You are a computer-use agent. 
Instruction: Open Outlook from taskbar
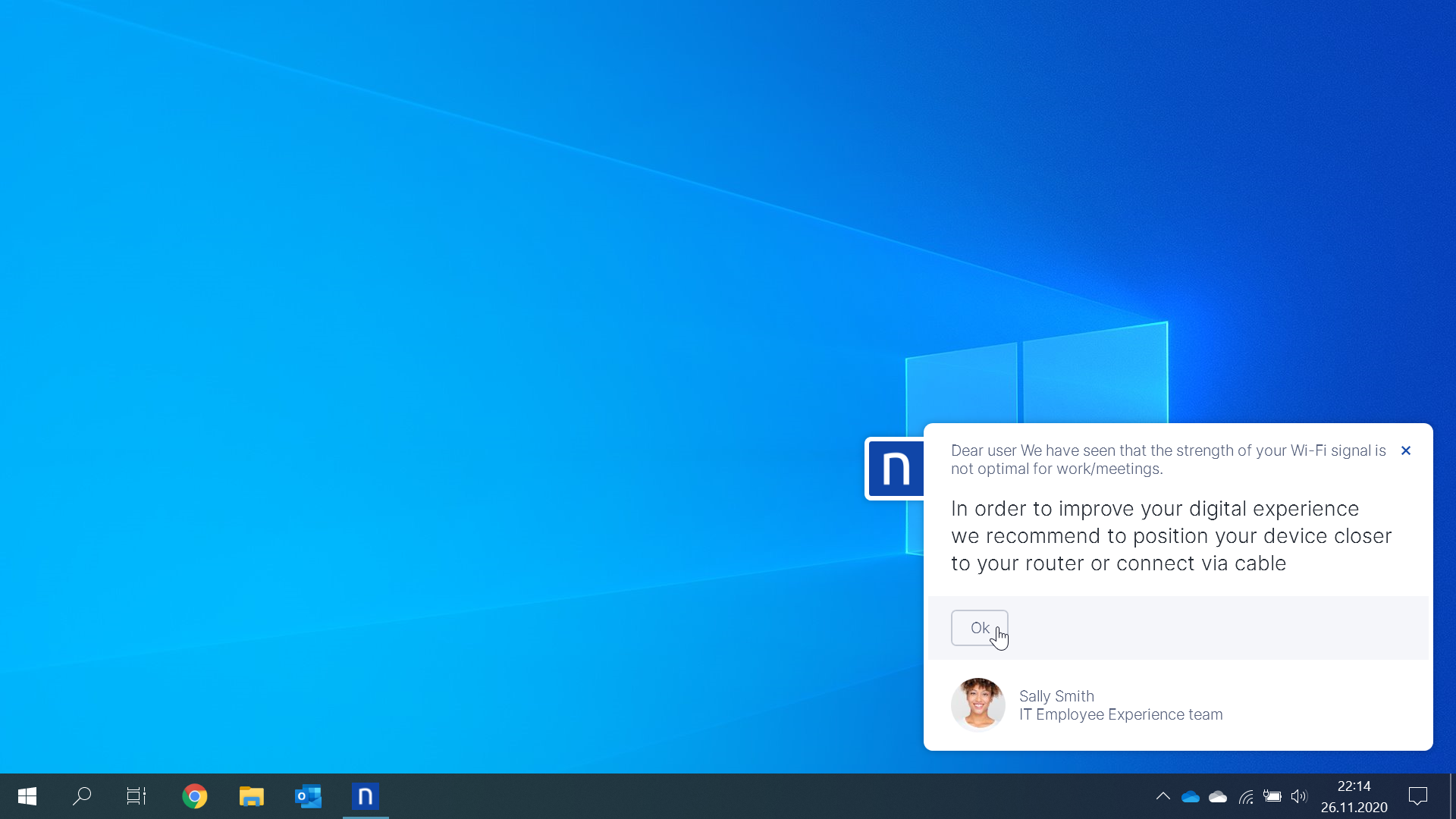click(x=308, y=796)
